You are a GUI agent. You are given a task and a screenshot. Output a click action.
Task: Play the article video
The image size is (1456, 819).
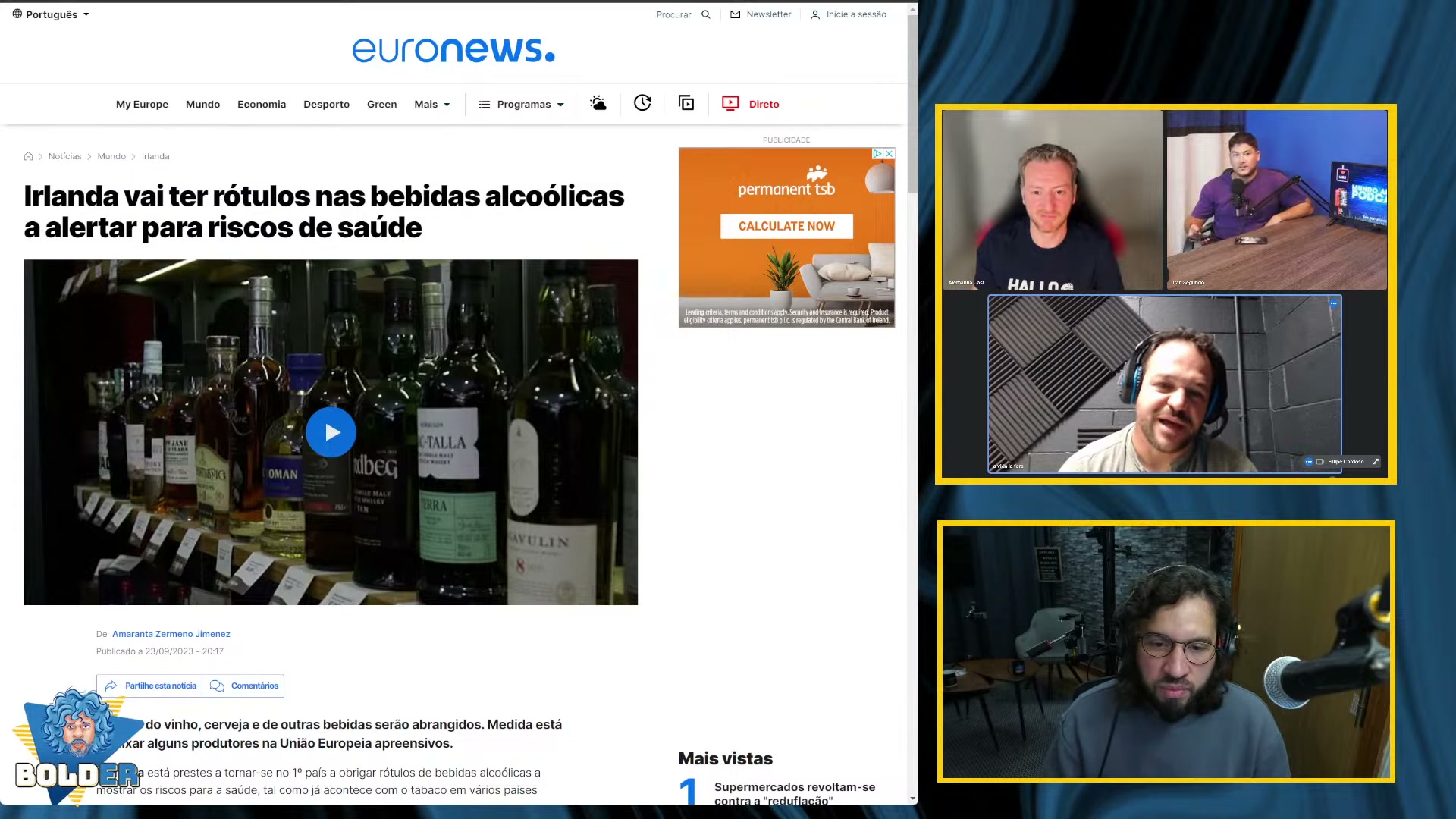pos(331,432)
